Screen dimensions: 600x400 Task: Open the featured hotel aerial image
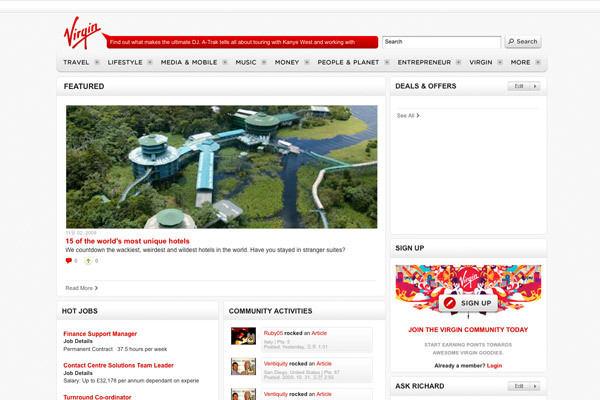tap(222, 167)
